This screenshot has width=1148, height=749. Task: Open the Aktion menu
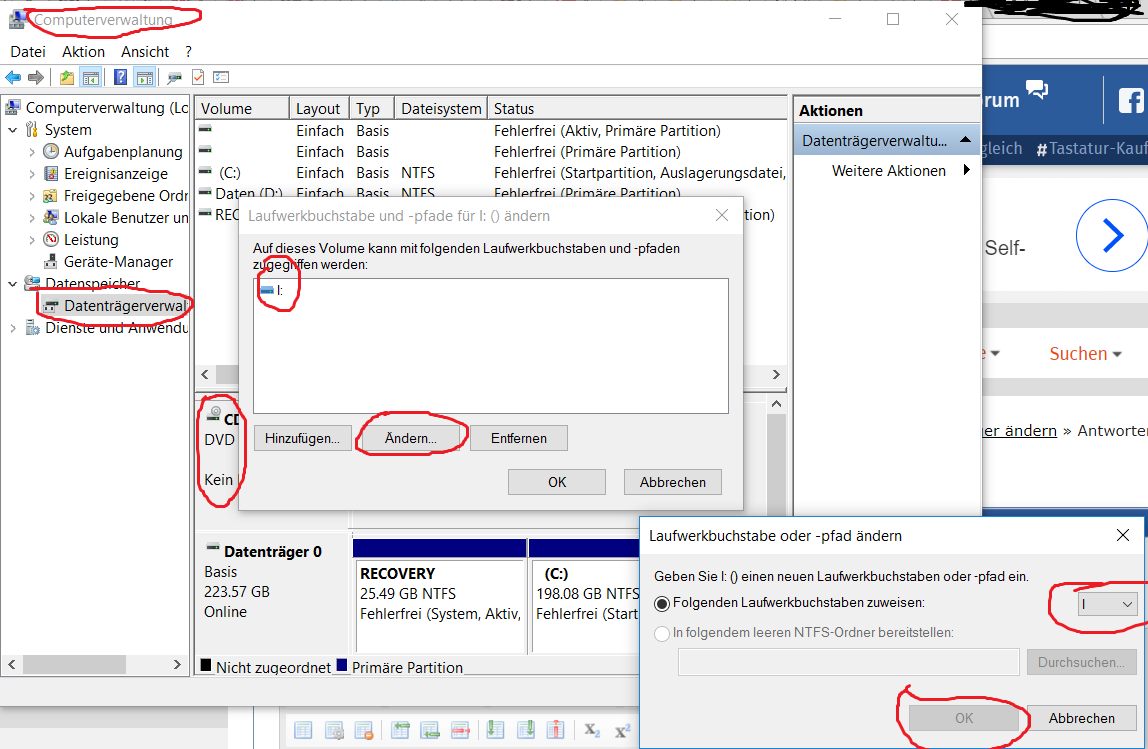(83, 52)
